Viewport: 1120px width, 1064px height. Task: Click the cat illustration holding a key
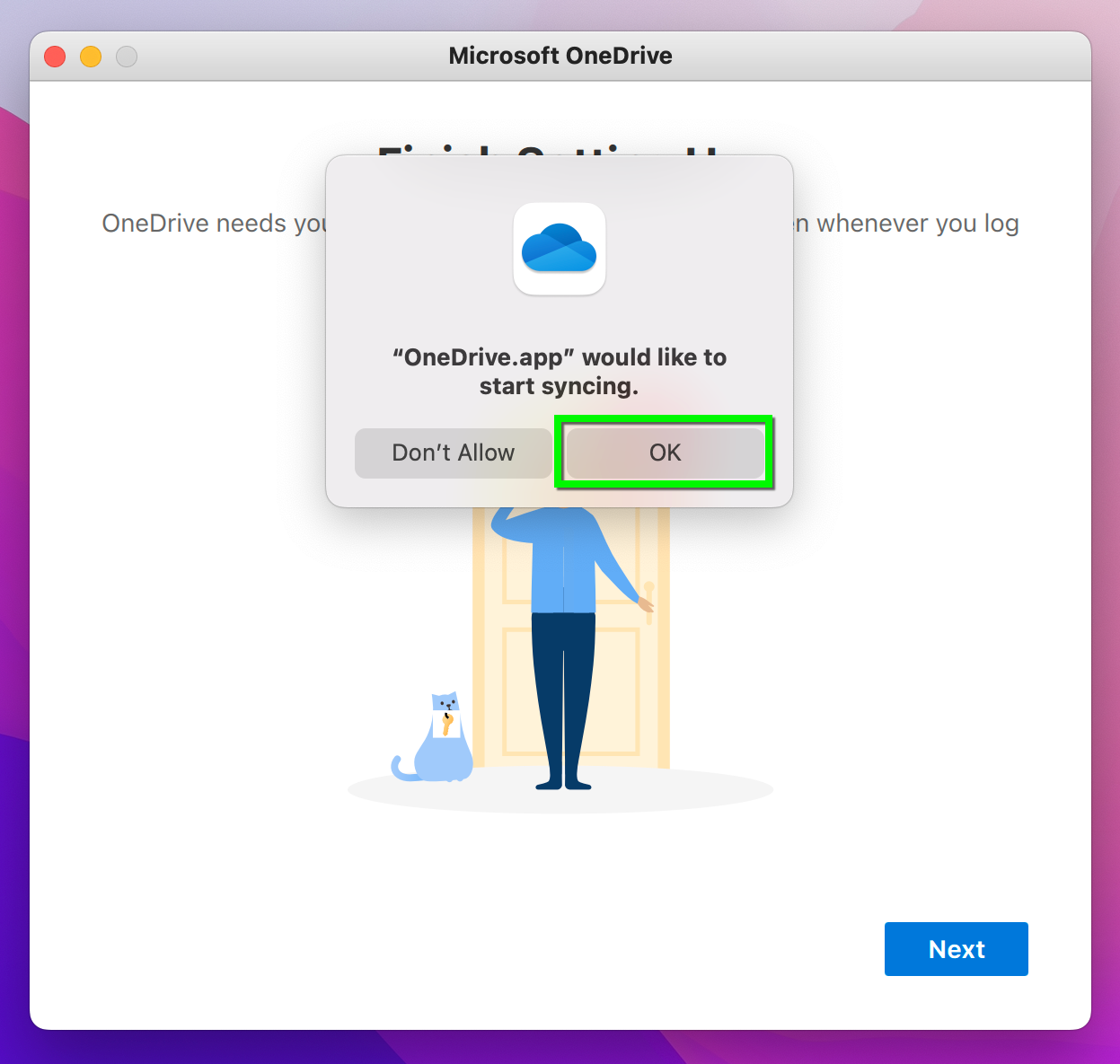pyautogui.click(x=434, y=737)
